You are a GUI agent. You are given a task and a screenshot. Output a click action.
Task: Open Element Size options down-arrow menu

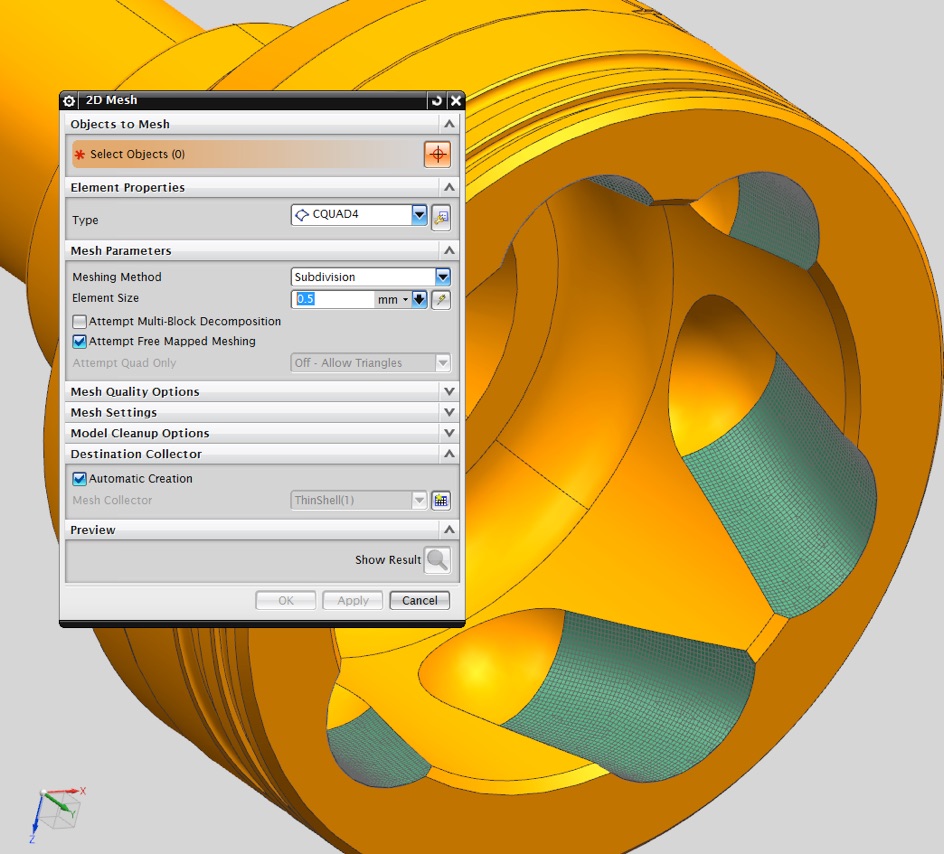tap(420, 299)
